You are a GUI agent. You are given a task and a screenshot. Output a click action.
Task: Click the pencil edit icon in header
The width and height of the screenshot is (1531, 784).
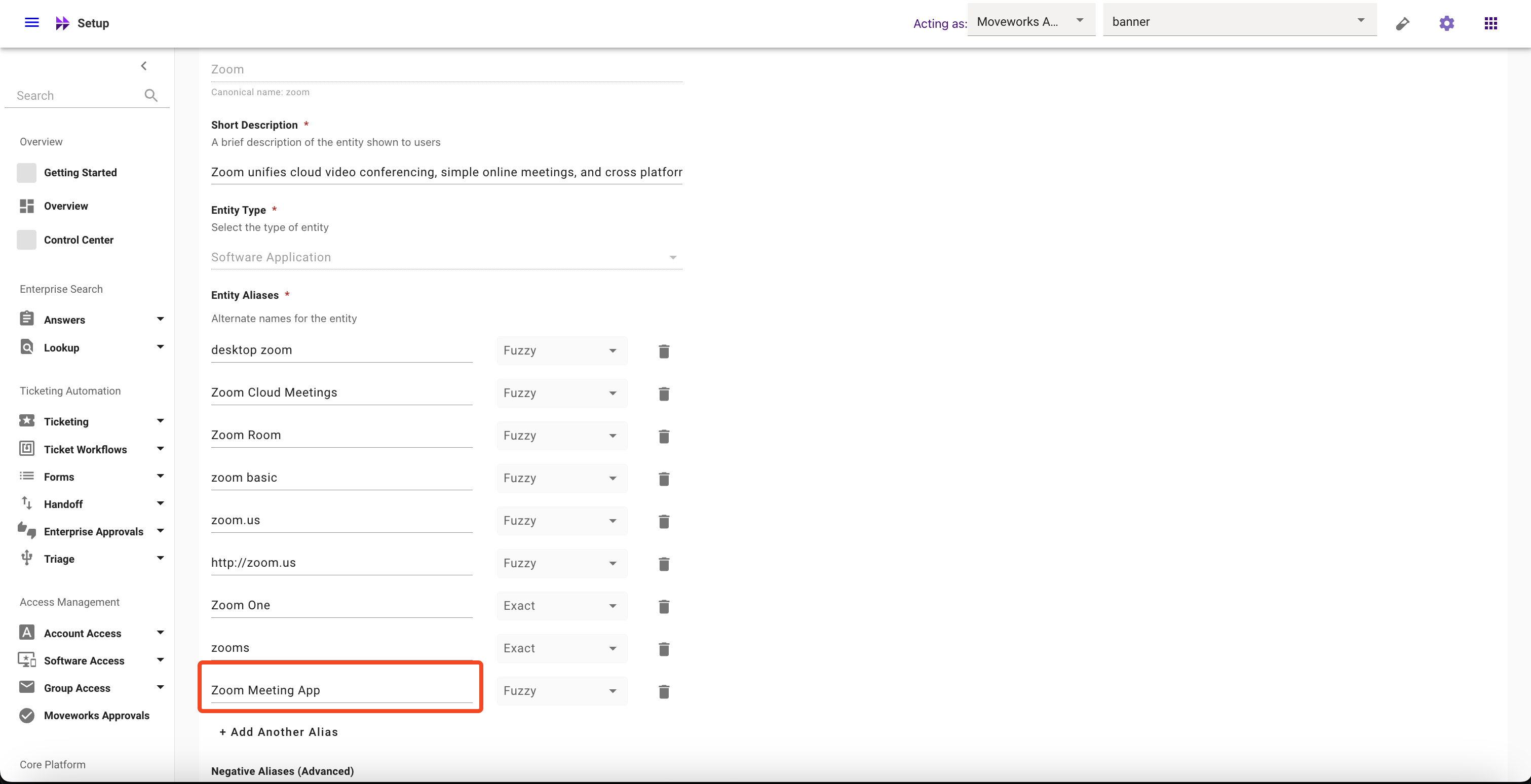tap(1403, 23)
